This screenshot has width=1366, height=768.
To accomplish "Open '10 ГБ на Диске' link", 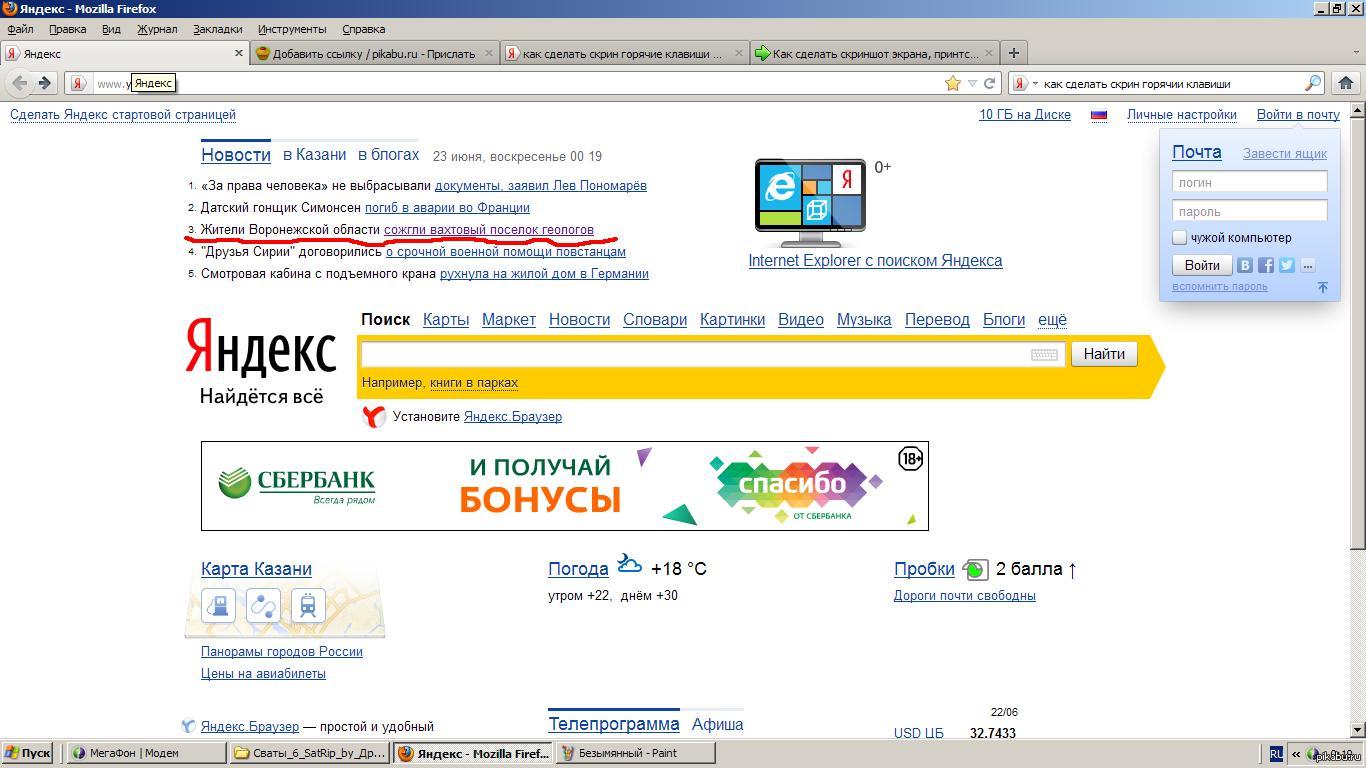I will (1025, 115).
